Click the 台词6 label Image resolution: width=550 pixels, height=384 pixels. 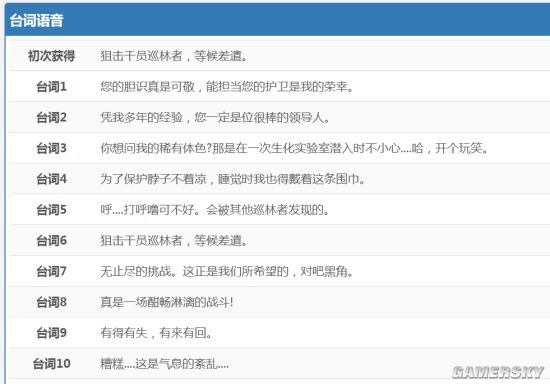tap(51, 241)
